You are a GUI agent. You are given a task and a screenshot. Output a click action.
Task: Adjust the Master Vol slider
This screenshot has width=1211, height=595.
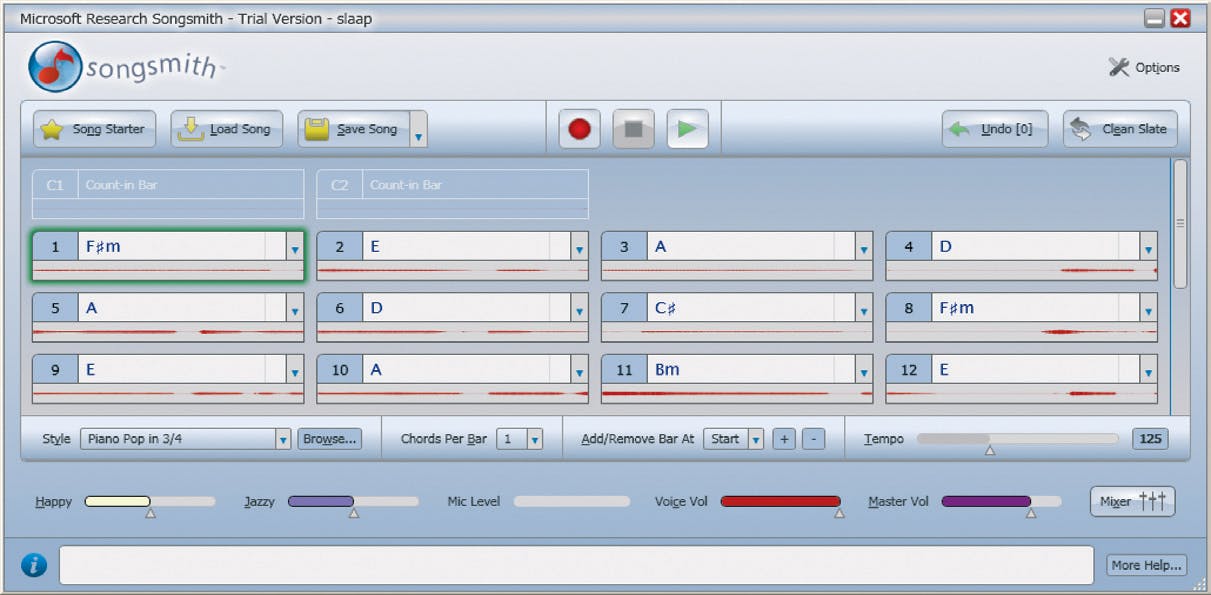(1002, 501)
